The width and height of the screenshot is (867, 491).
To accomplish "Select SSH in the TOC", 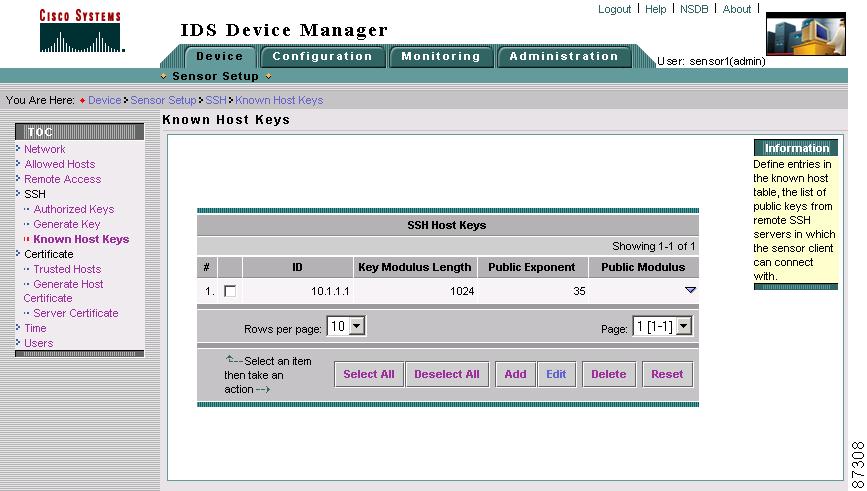I will point(35,194).
